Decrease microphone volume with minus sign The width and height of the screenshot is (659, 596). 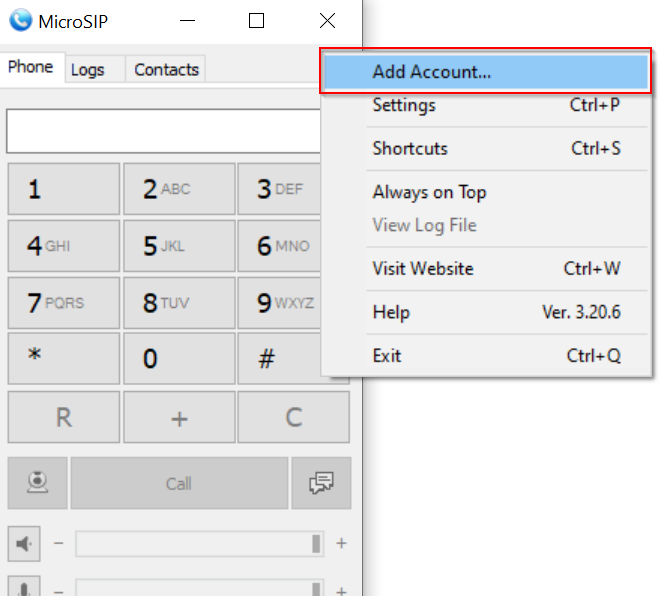[58, 591]
